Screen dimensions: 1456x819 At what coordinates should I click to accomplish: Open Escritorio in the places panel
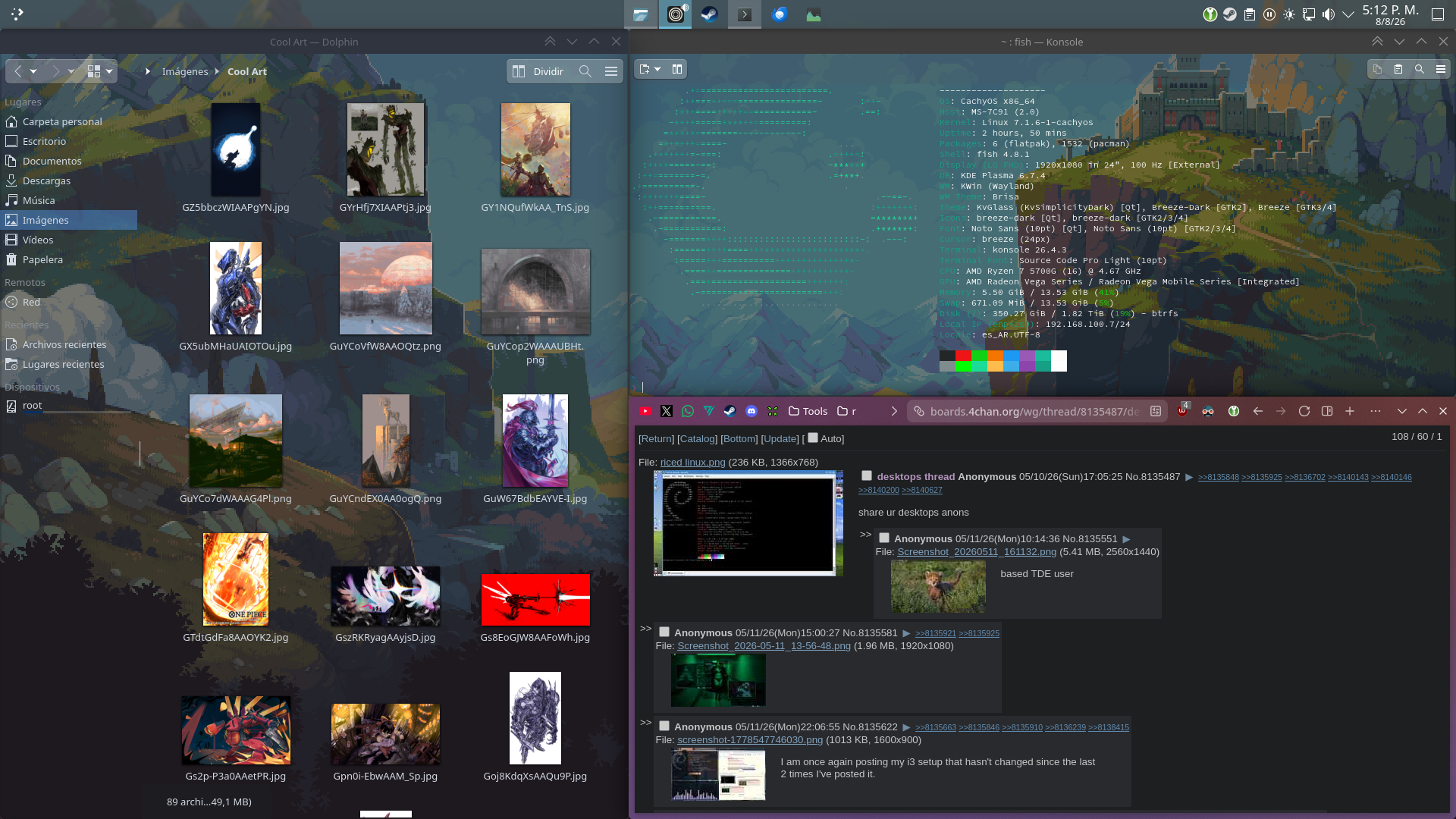[x=69, y=141]
